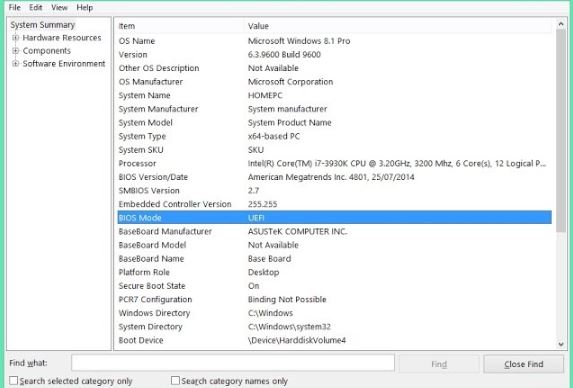Open the File menu

[15, 7]
